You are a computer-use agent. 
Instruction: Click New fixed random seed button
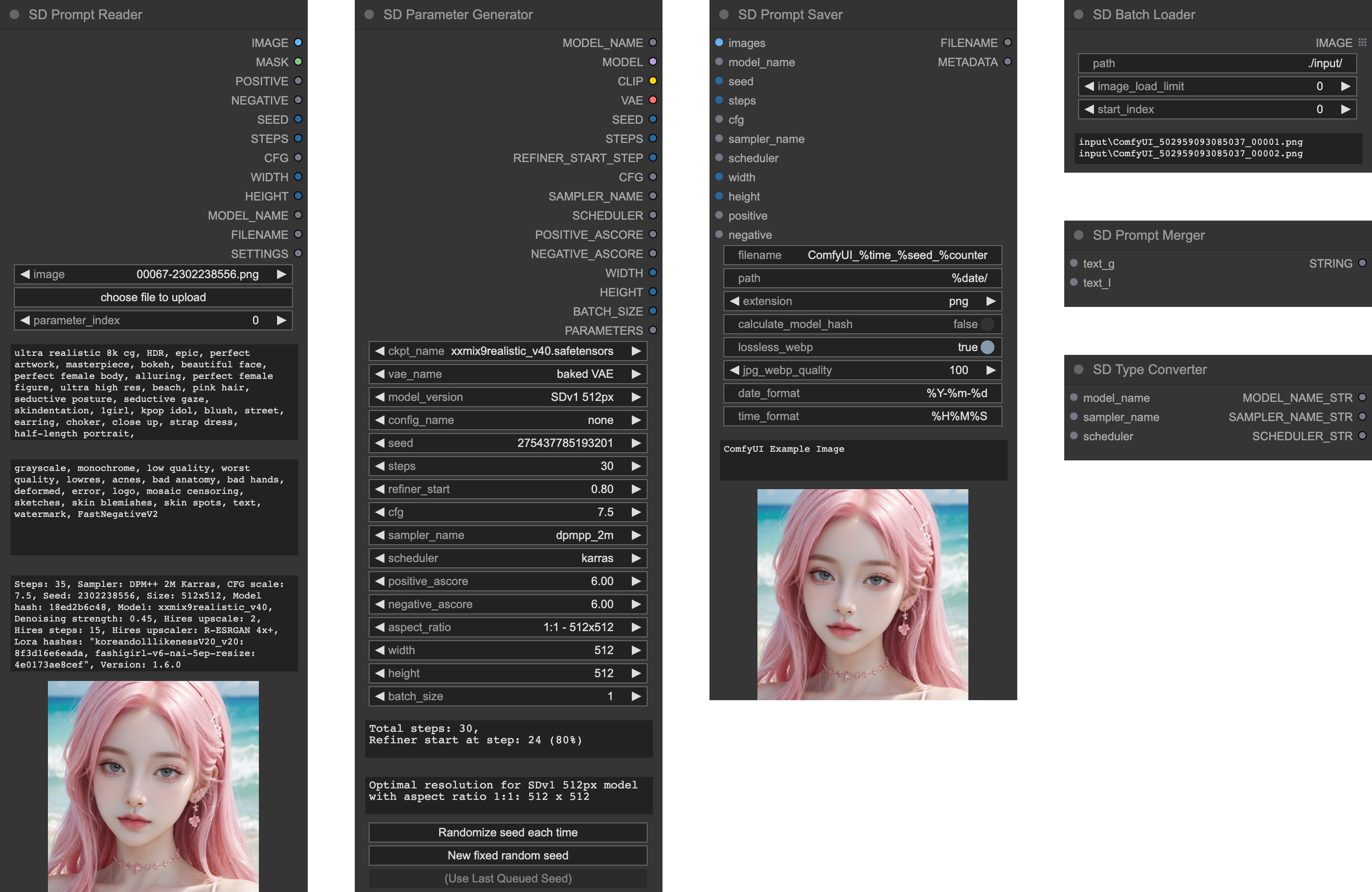point(507,856)
